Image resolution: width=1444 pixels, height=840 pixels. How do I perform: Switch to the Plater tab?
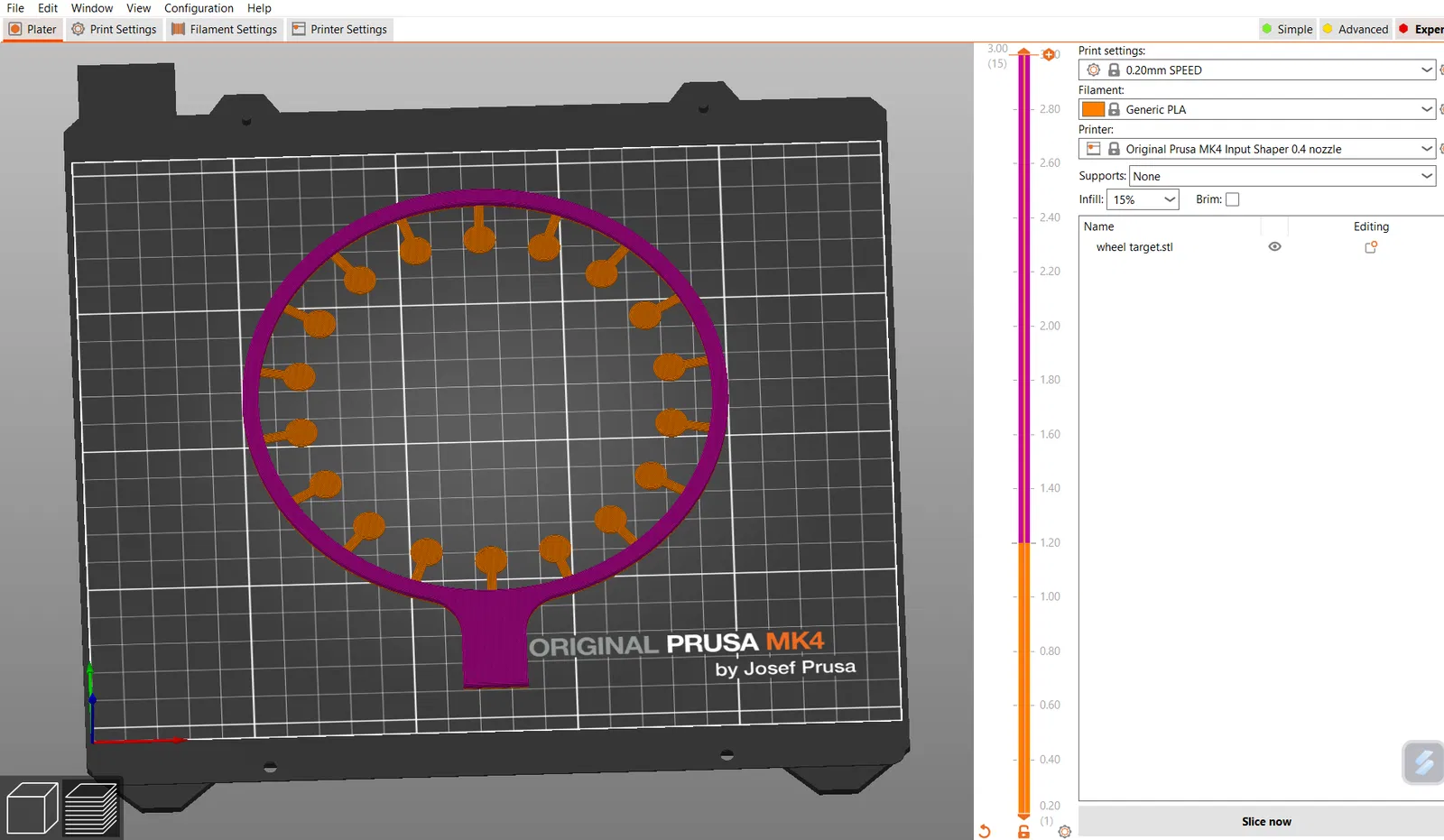click(32, 29)
